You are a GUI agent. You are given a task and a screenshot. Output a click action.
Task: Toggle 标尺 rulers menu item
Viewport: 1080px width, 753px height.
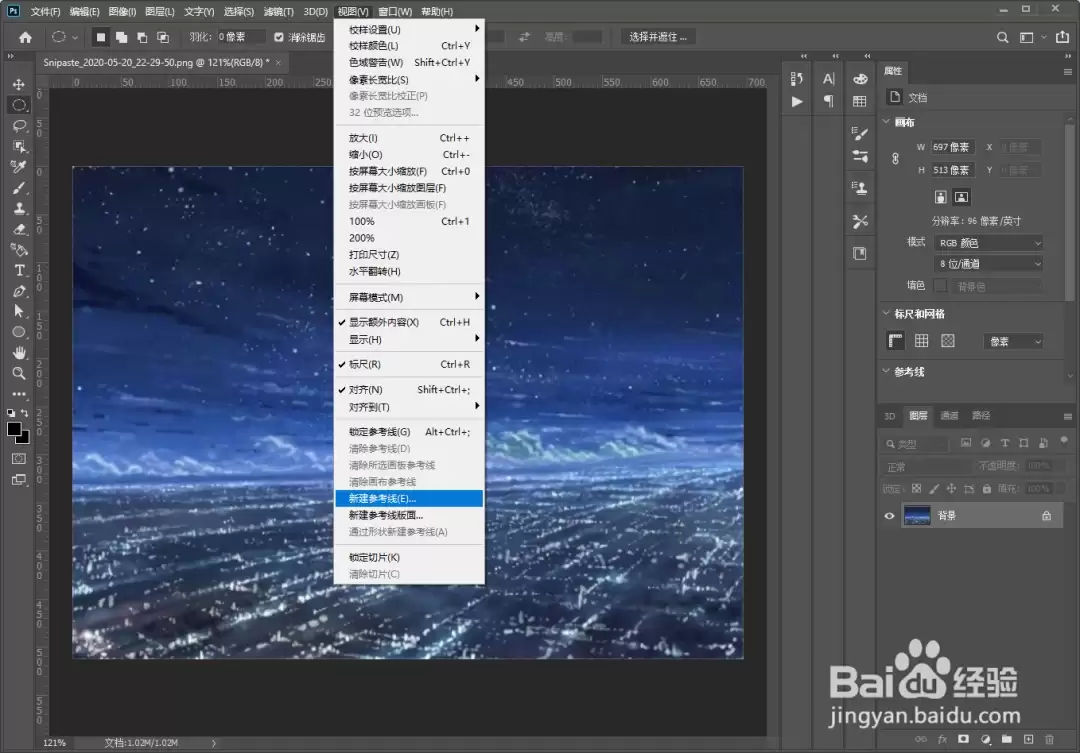point(409,364)
